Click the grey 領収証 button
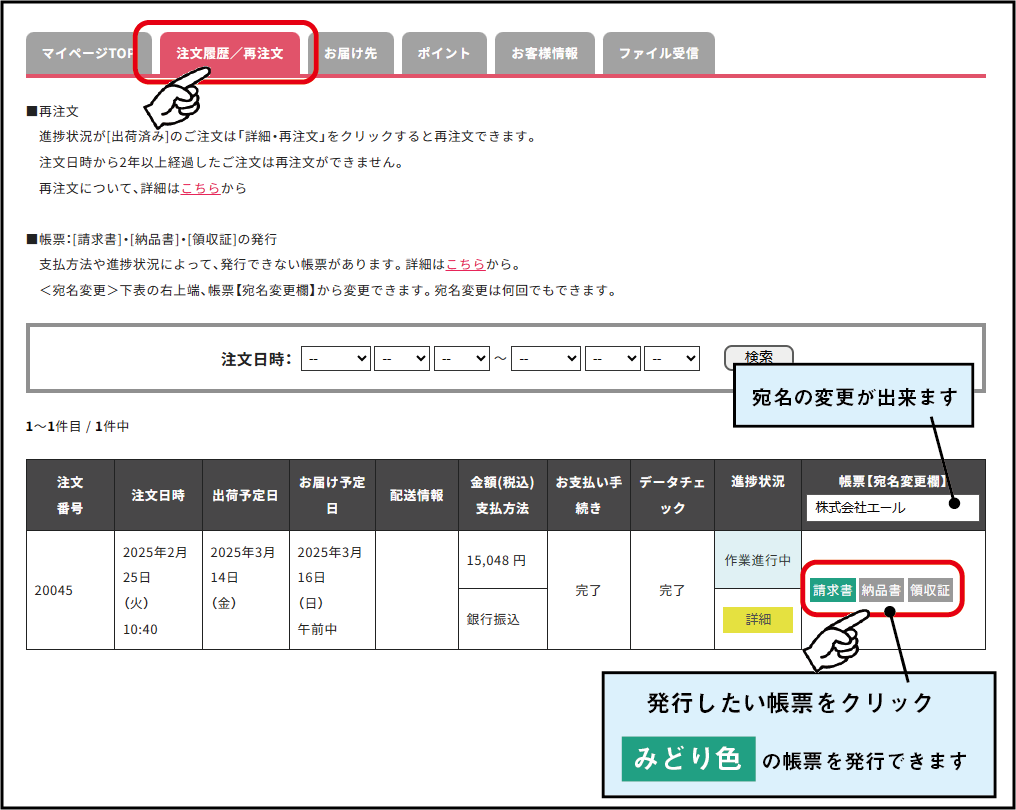 (930, 590)
